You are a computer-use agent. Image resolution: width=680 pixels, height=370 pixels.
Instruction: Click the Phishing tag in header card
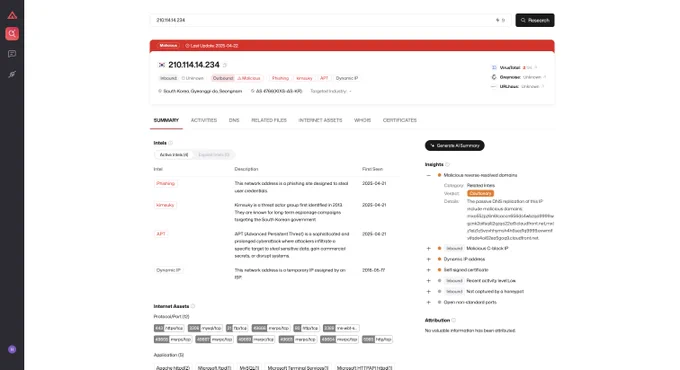tap(280, 79)
